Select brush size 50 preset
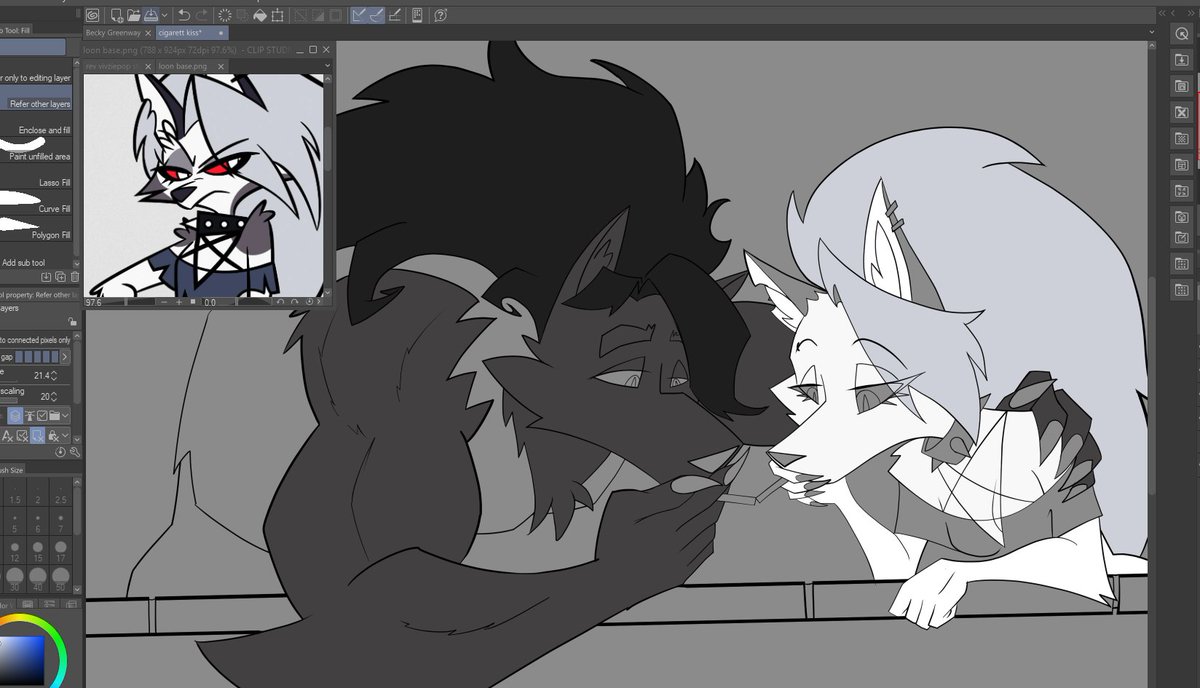The height and width of the screenshot is (688, 1200). [x=61, y=579]
